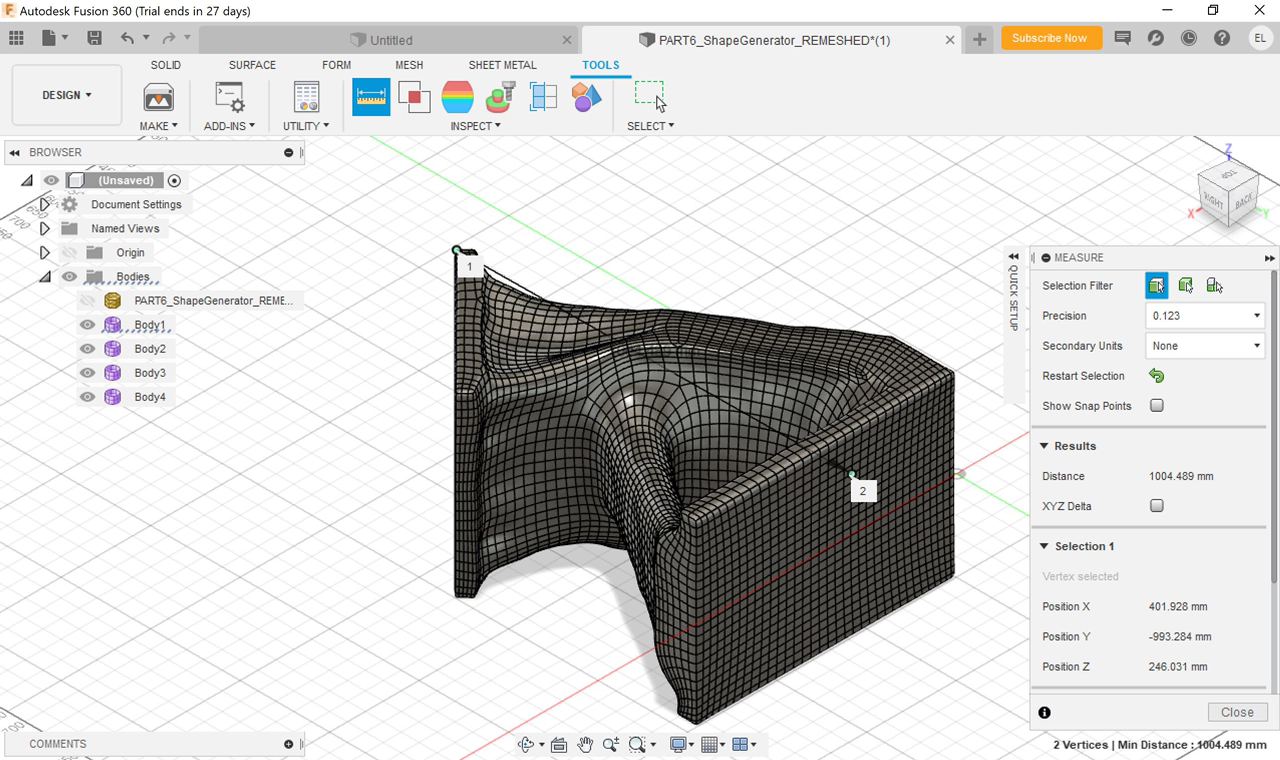Toggle the Bodies folder visibility

tap(68, 277)
